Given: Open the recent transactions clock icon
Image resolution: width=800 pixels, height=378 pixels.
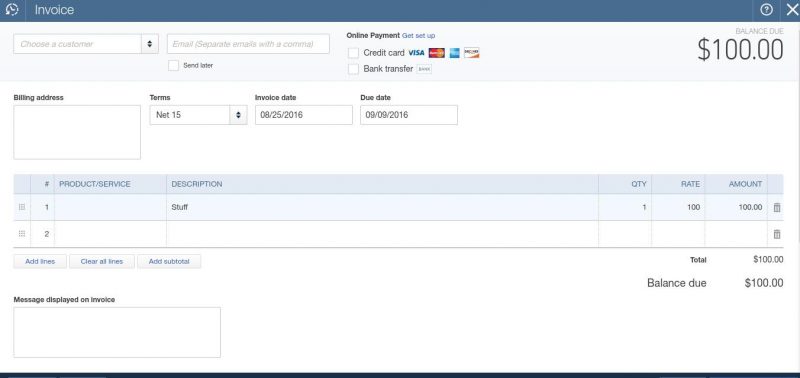Looking at the screenshot, I should 12,10.
